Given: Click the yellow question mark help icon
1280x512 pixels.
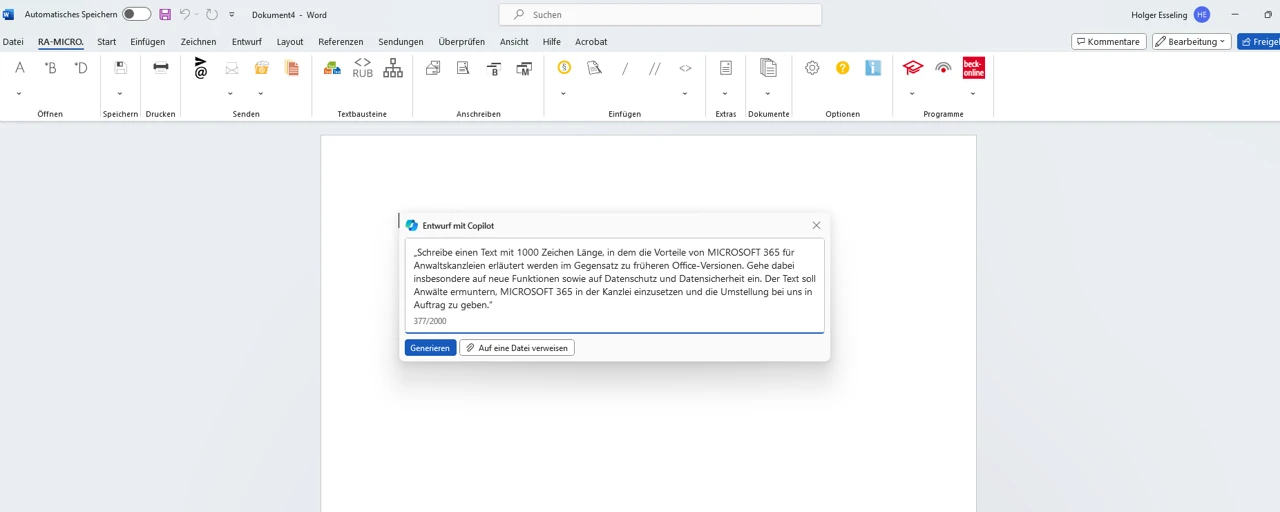Looking at the screenshot, I should click(843, 68).
